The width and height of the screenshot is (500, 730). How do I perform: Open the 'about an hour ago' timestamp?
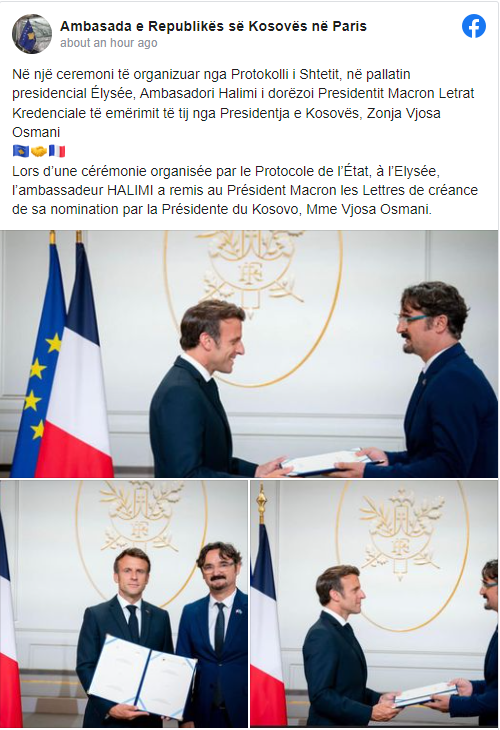tap(108, 43)
